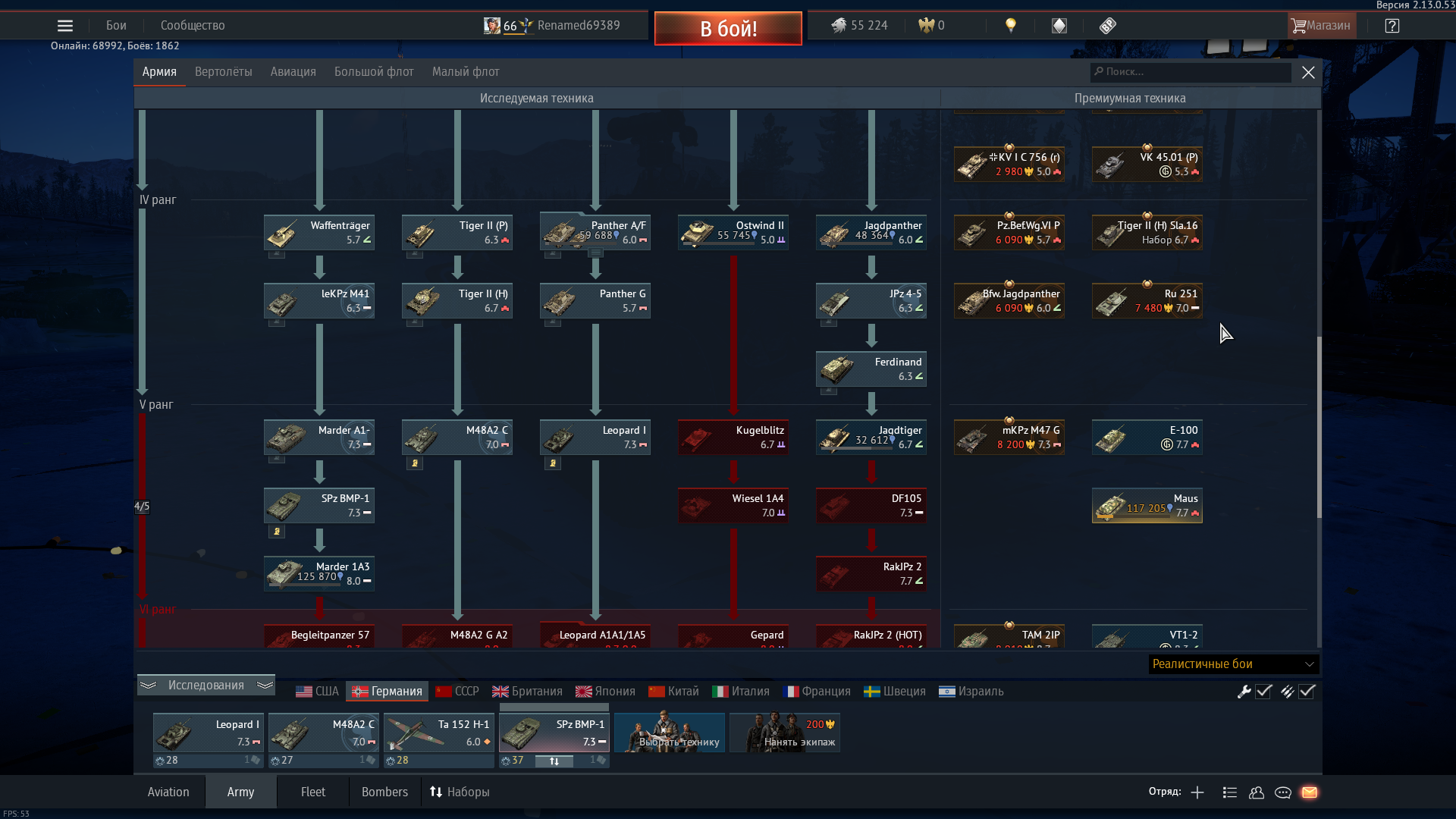Switch to the Авиация tab
1456x819 pixels.
tap(293, 72)
